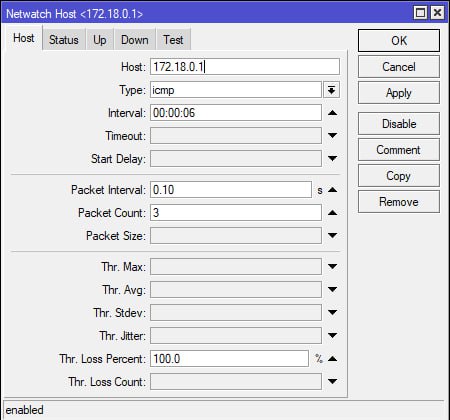The height and width of the screenshot is (420, 450).
Task: Click the disabled Timeout field
Action: 236,136
